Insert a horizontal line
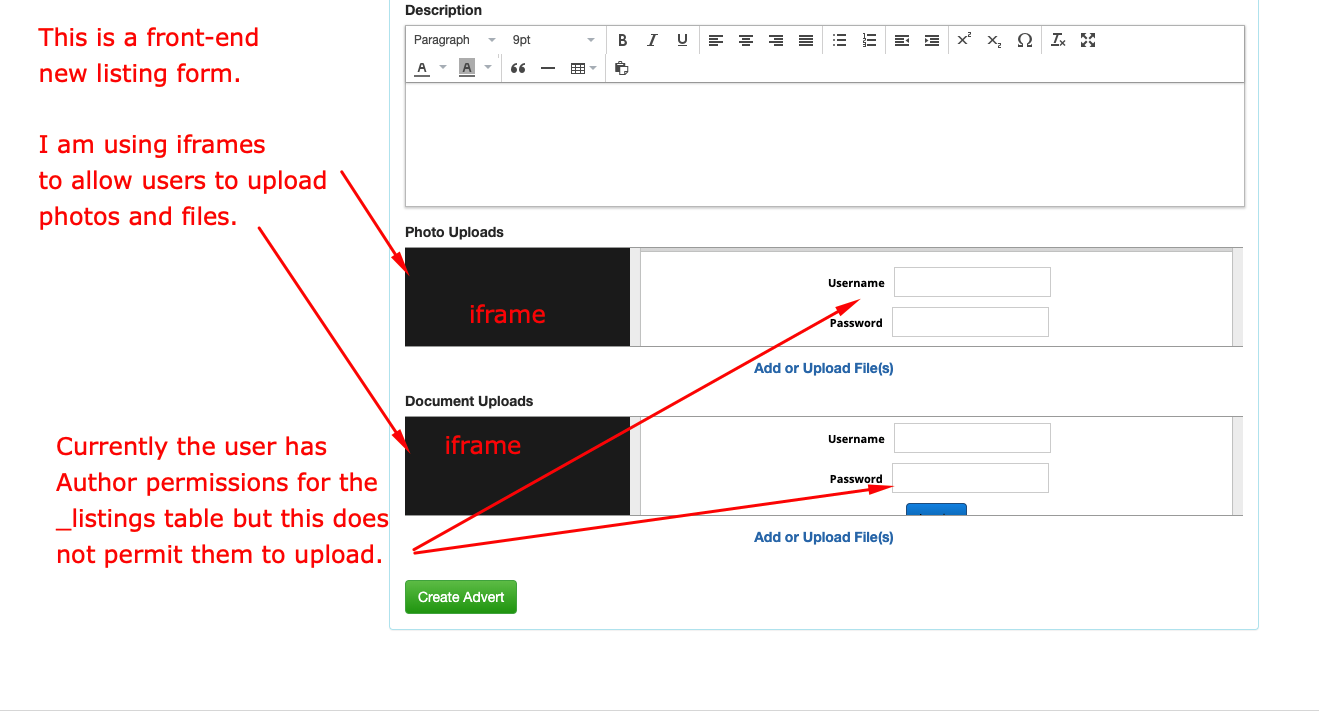The image size is (1319, 724). 547,68
